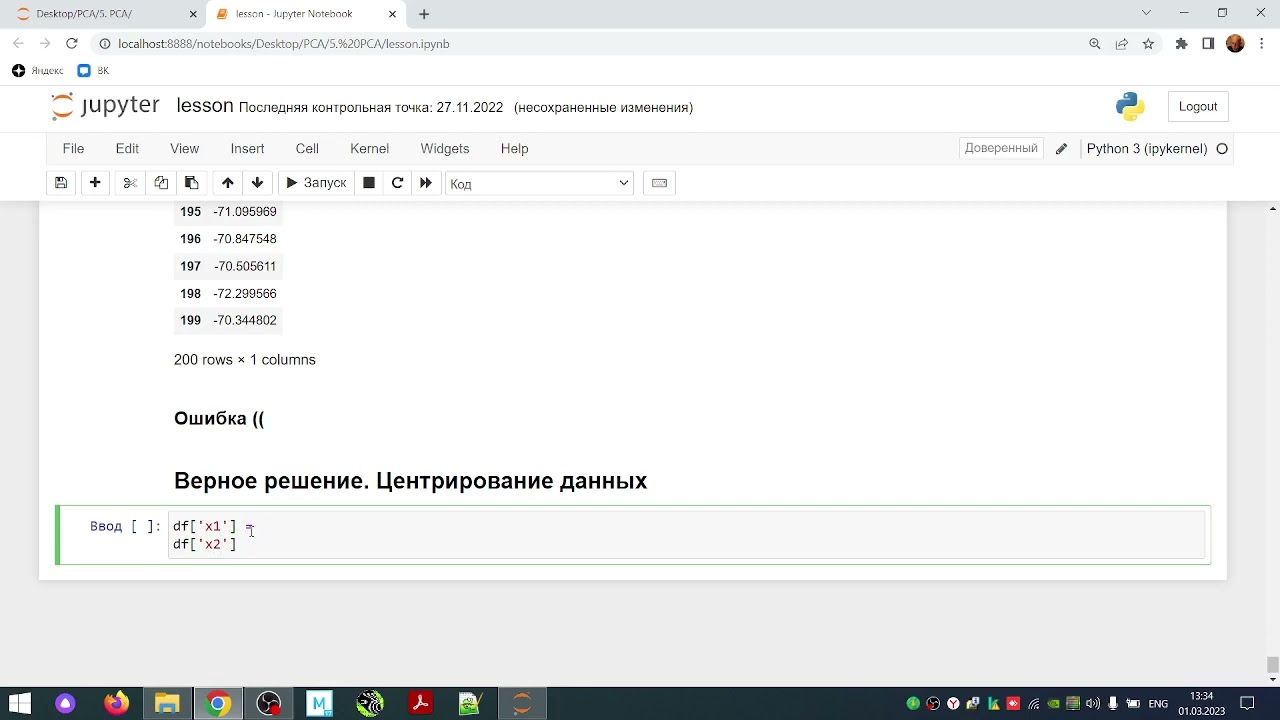
Task: Click the row index 195 in the output table
Action: pos(190,212)
